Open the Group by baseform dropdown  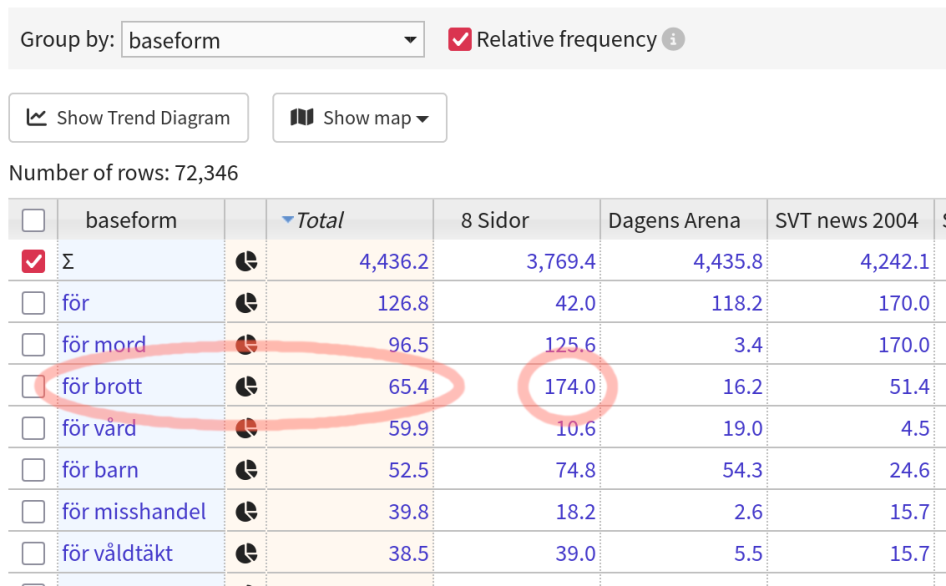coord(272,41)
